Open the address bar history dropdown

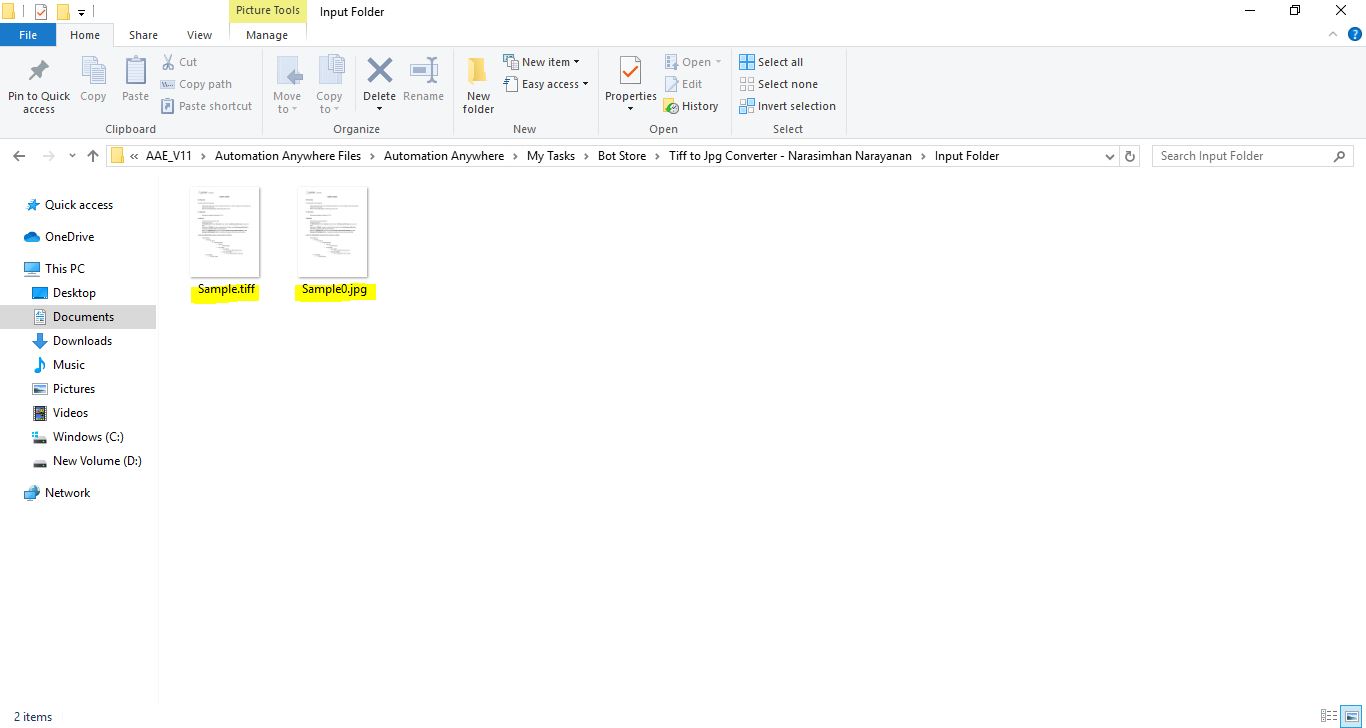click(x=1109, y=156)
